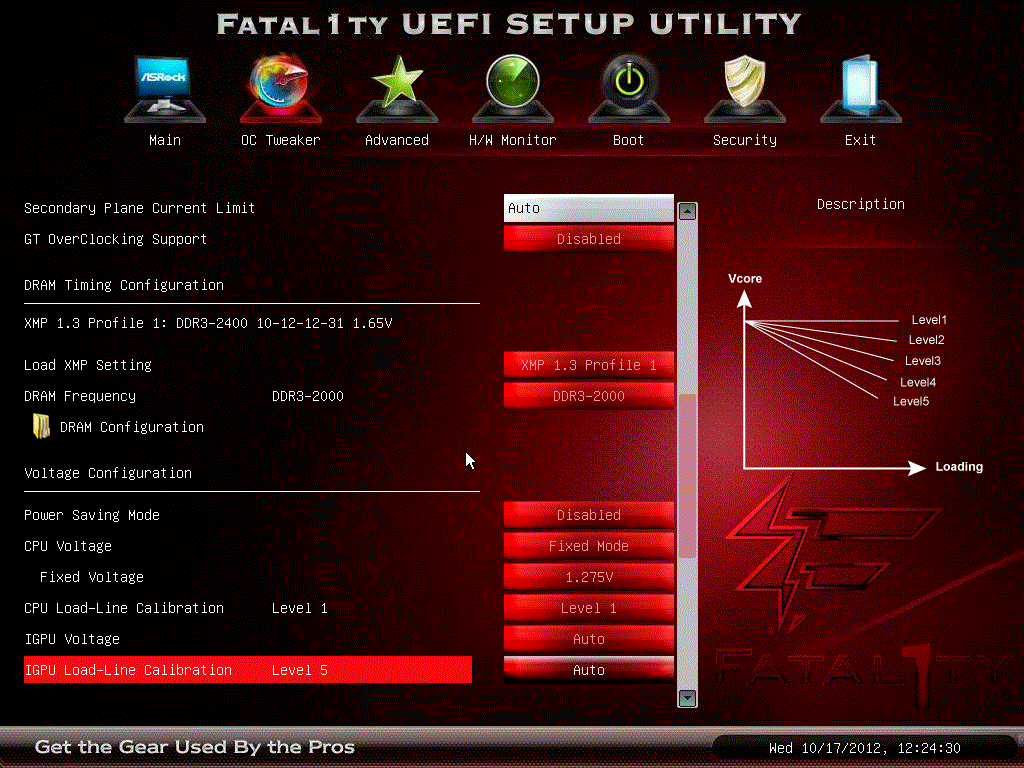Switch to the Advanced label
Viewport: 1024px width, 768px height.
tap(397, 140)
